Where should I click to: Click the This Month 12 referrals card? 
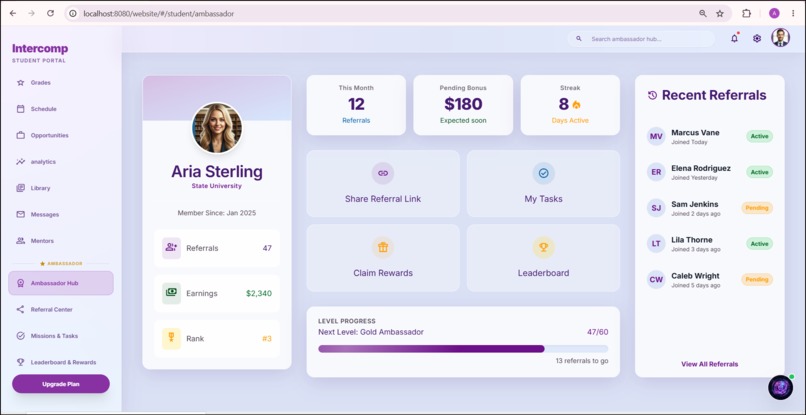tap(356, 105)
